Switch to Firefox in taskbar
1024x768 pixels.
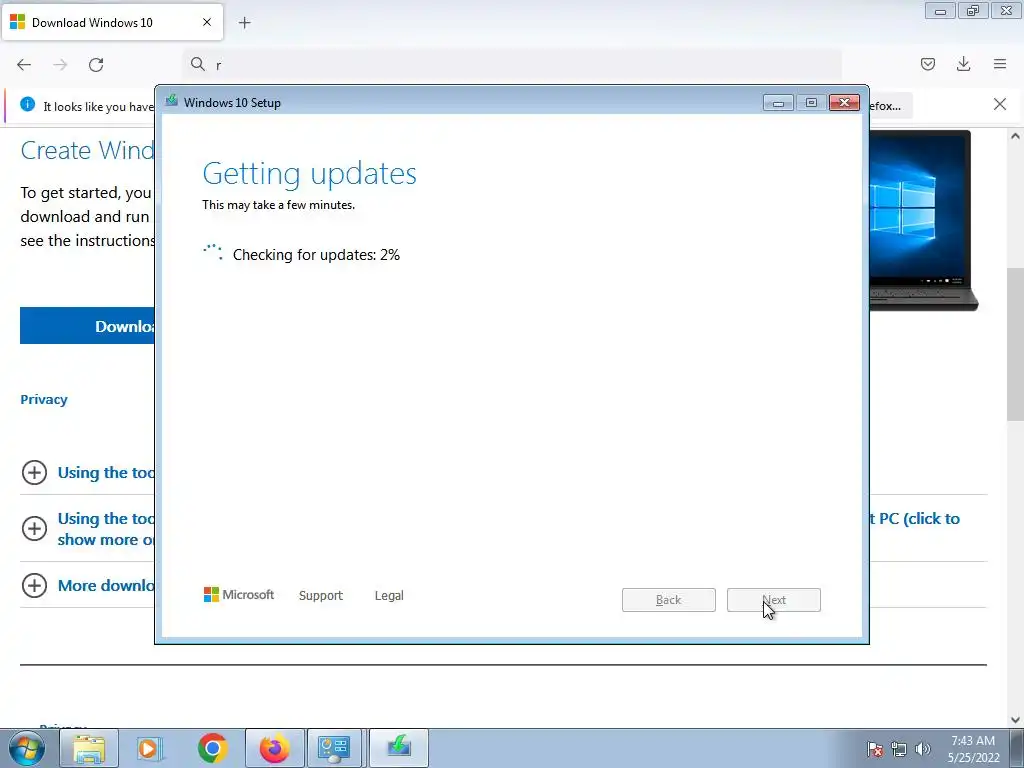click(x=274, y=748)
